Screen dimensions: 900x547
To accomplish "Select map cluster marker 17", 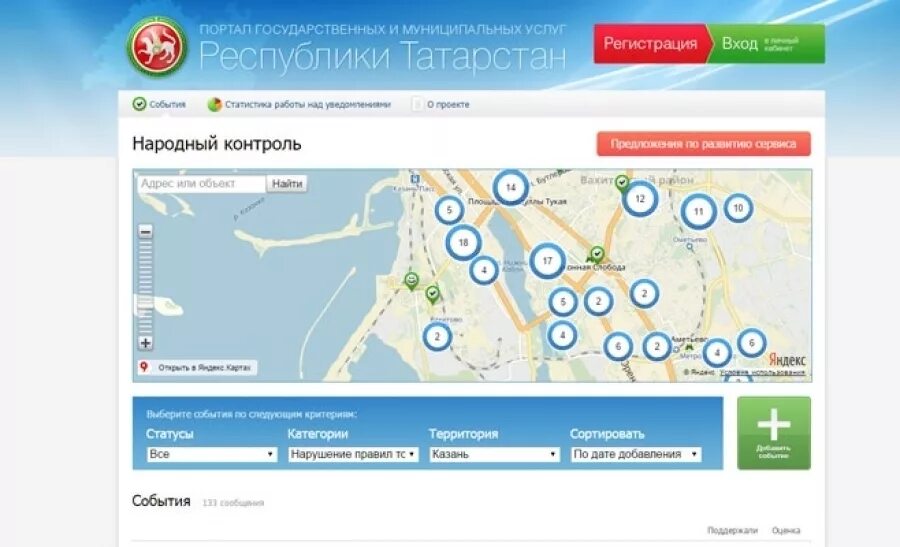I will tap(547, 261).
